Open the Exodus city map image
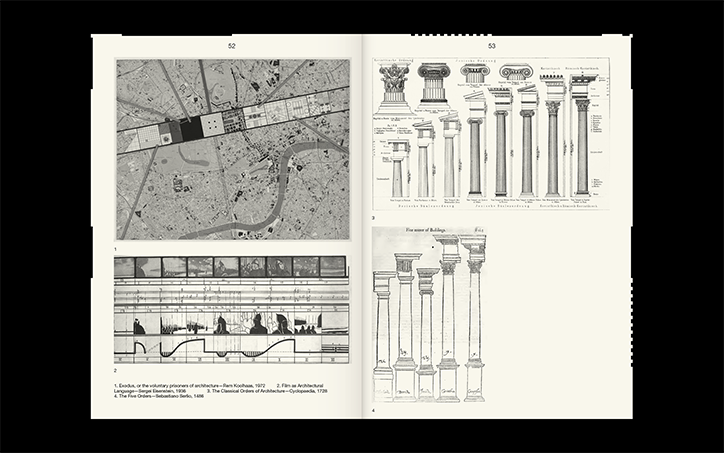724x453 pixels. tap(233, 149)
